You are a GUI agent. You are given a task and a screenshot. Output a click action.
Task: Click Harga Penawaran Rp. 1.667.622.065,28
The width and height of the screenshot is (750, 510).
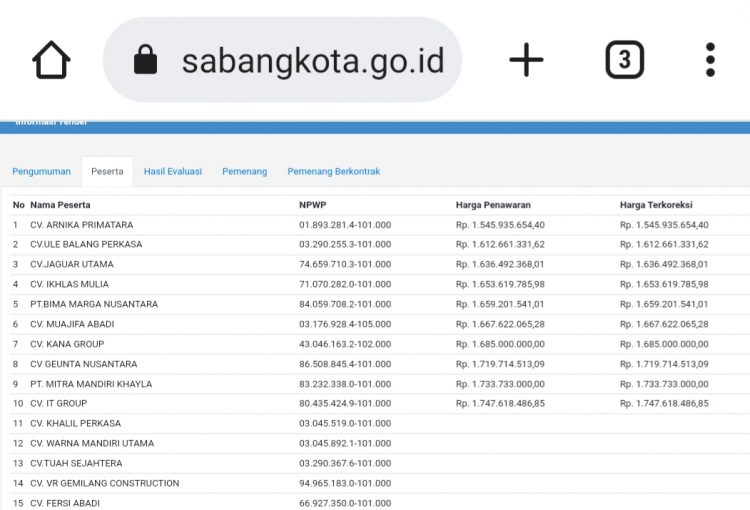click(x=500, y=324)
